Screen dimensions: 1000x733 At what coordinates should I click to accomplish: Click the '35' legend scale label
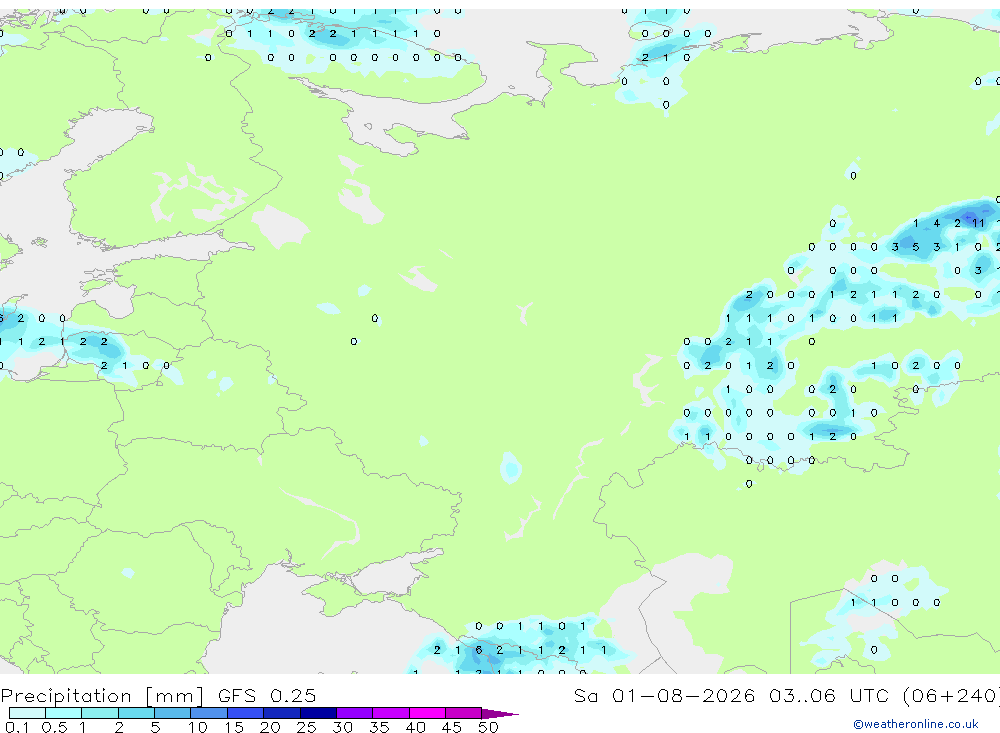379,727
